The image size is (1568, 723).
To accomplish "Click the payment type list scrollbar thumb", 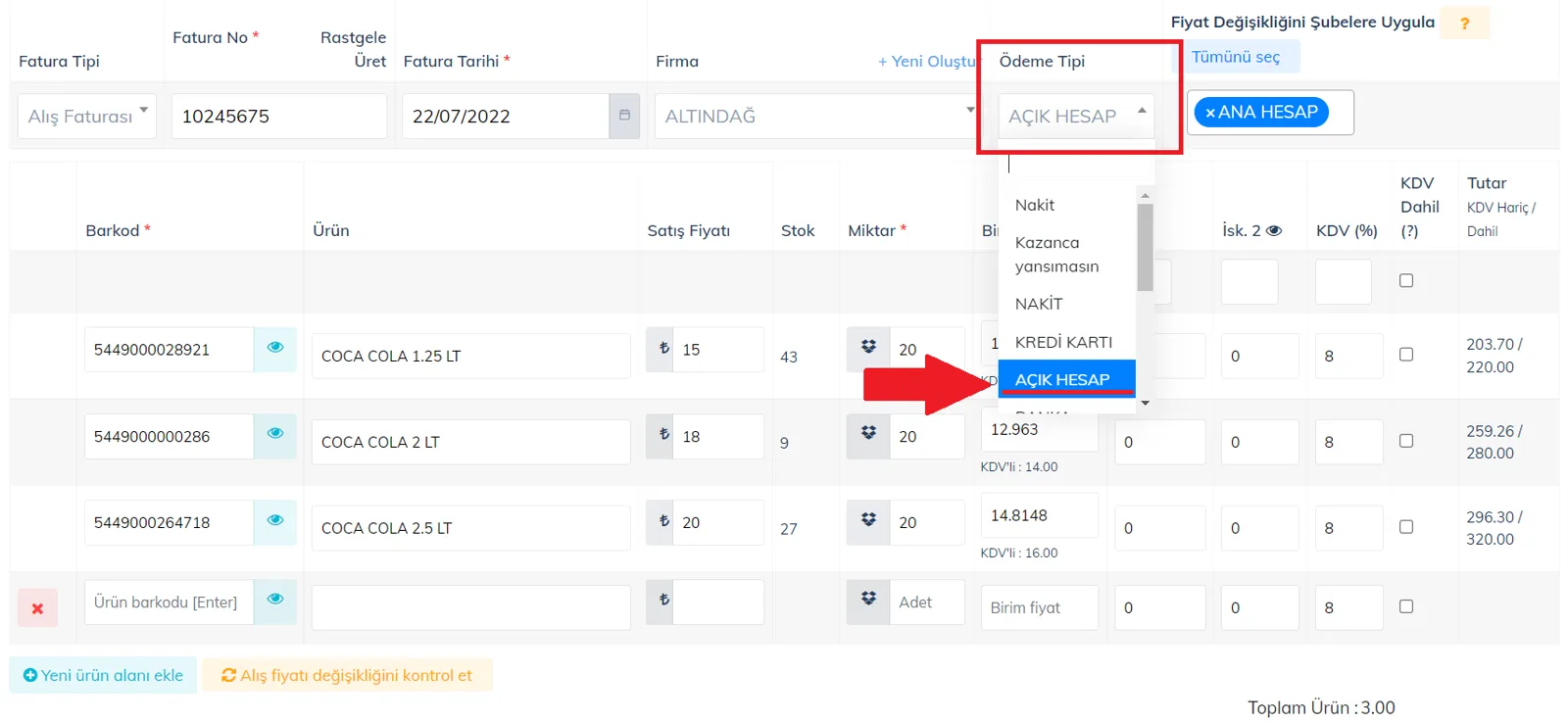I will pyautogui.click(x=1145, y=247).
